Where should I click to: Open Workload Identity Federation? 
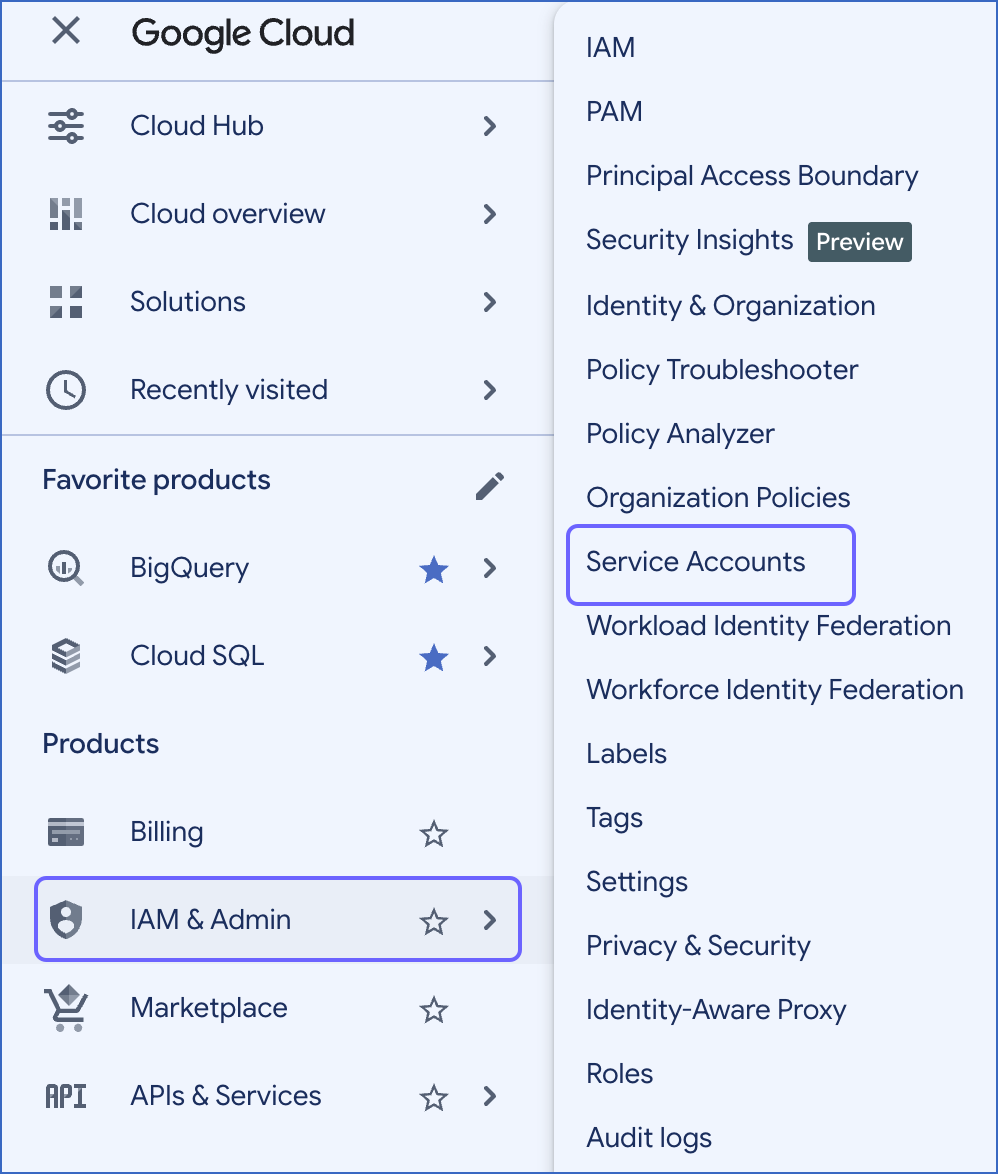click(x=768, y=626)
